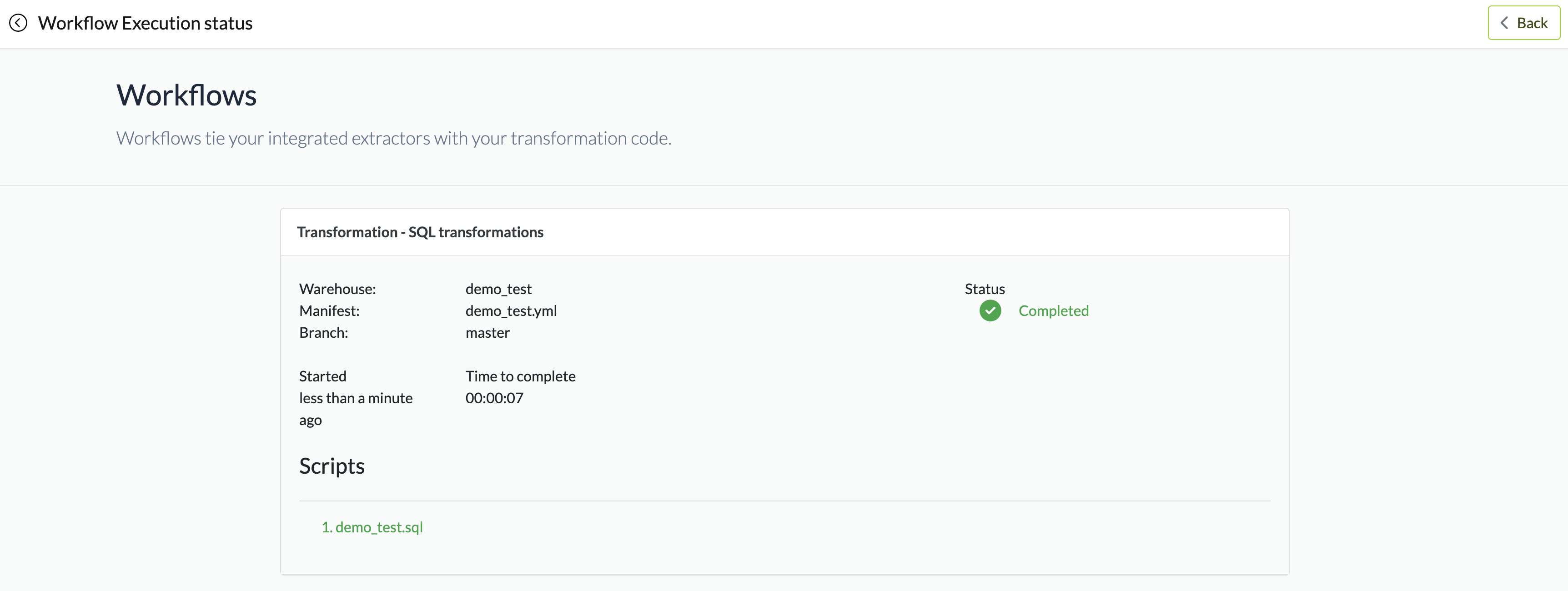
Task: Click the Transformation - SQL transformations card header
Action: 420,232
